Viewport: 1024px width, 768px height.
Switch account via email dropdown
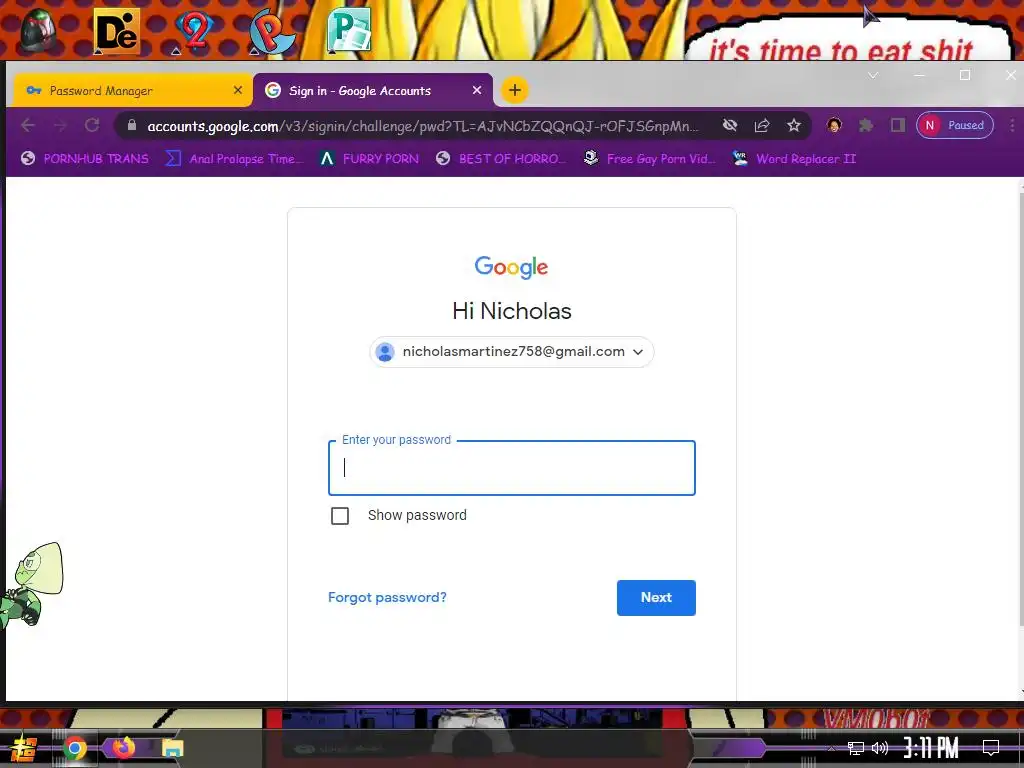(x=511, y=352)
